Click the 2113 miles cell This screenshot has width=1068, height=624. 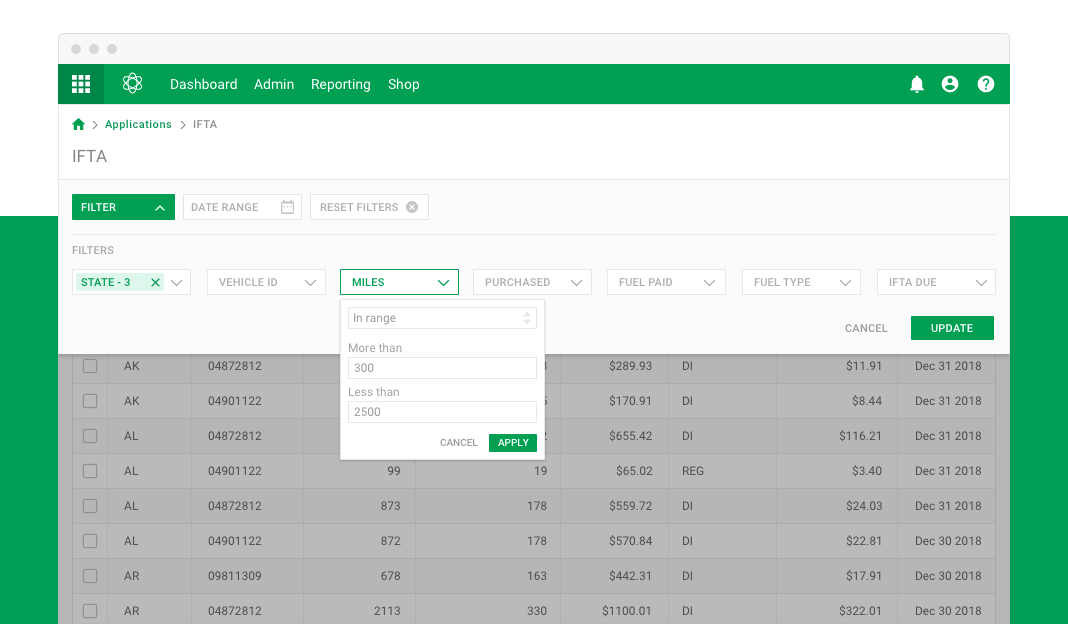point(387,611)
